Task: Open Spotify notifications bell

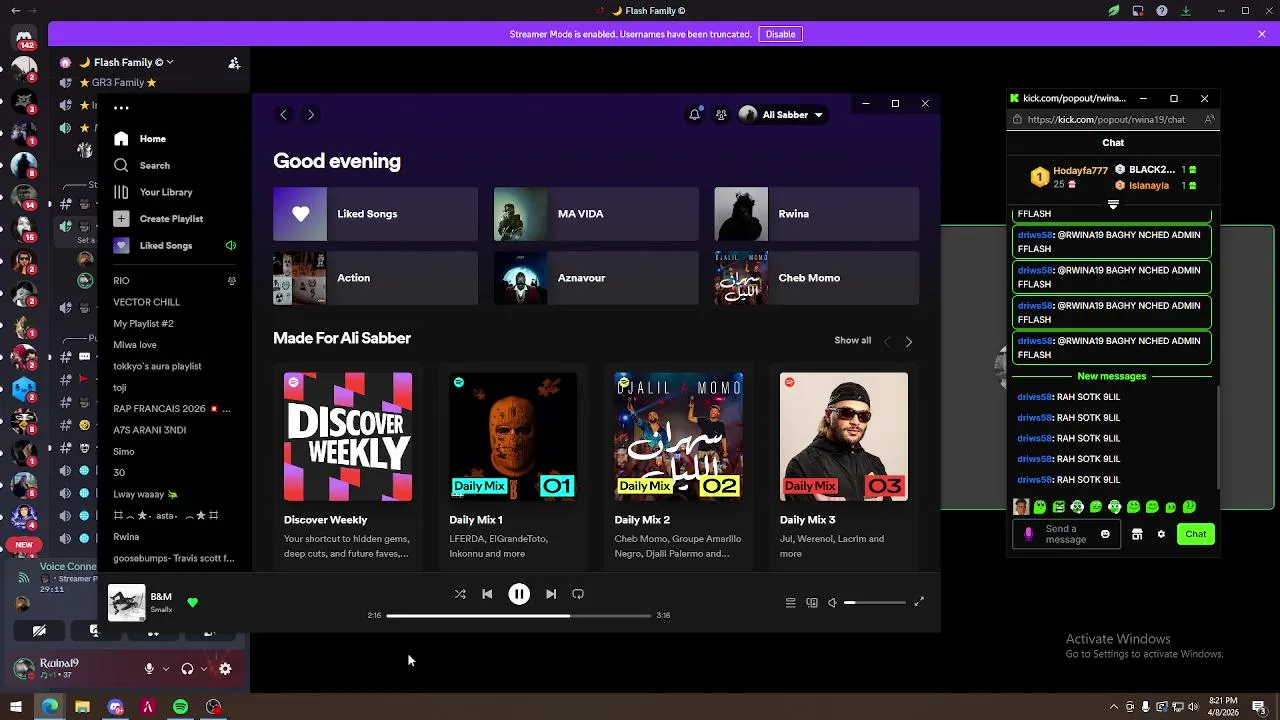Action: [694, 115]
